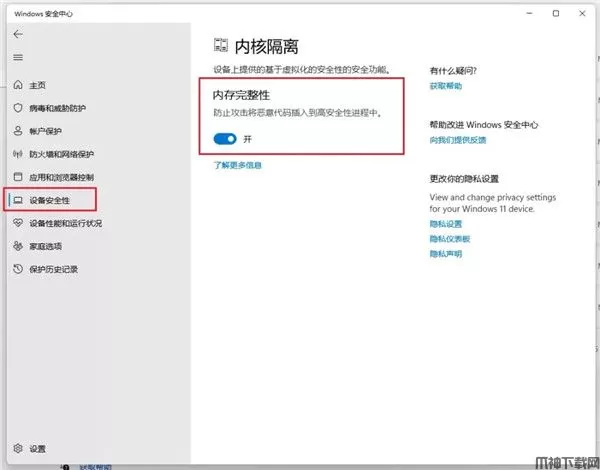Click the 内核隔离 chip icon in header
600x470 pixels.
(221, 46)
